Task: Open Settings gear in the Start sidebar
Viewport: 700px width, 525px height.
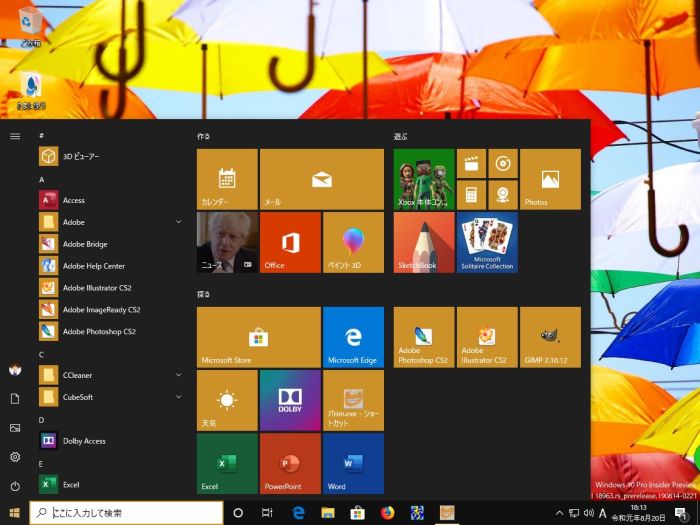Action: point(15,457)
